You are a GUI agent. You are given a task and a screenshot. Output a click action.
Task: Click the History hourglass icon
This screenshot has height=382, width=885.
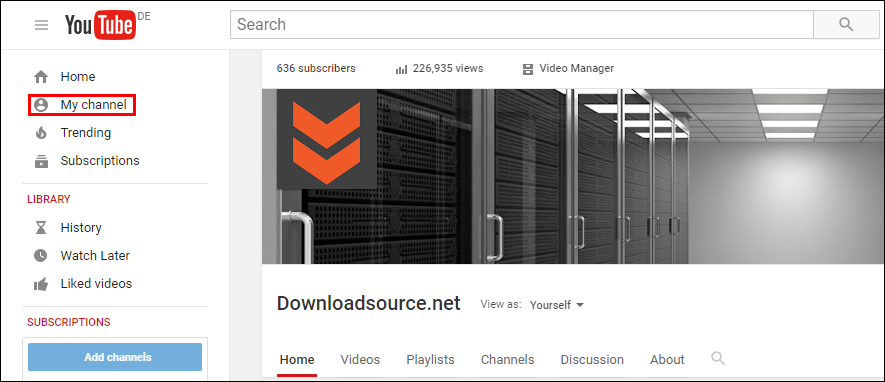[x=41, y=228]
